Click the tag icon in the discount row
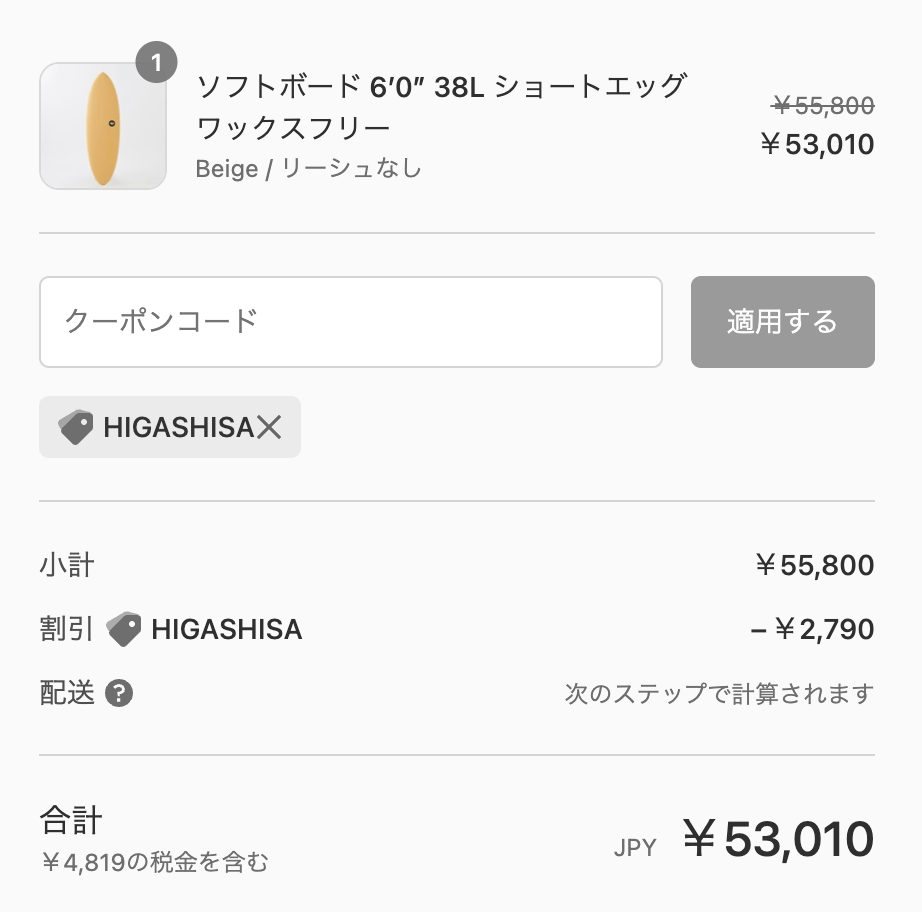Image resolution: width=922 pixels, height=912 pixels. click(x=124, y=629)
